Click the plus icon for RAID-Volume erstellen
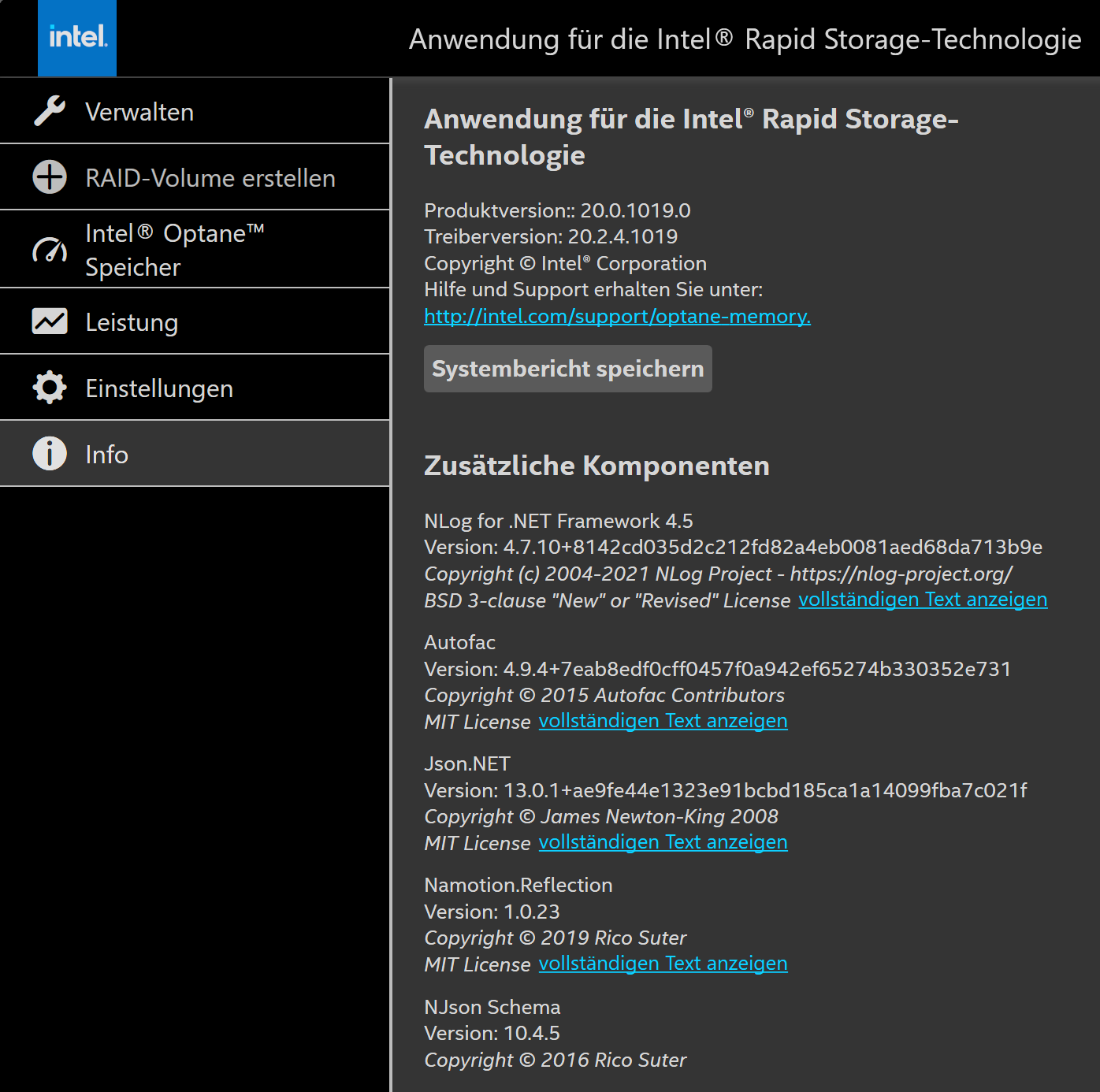Screen dimensions: 1100x1092 pos(50,177)
